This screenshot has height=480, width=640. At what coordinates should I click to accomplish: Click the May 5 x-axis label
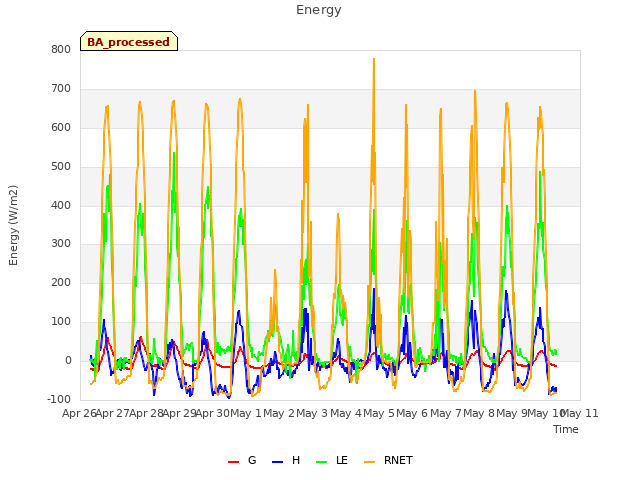click(379, 413)
